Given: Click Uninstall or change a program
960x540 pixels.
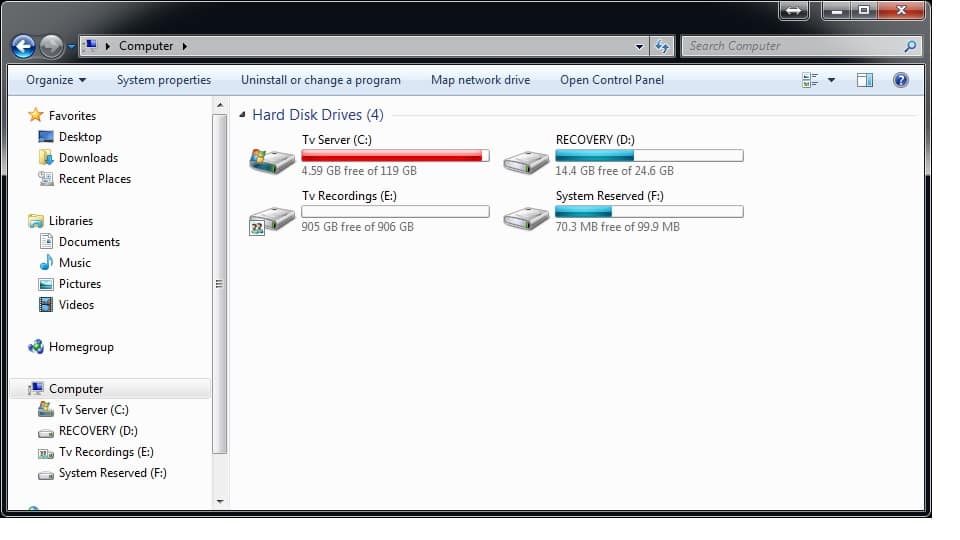Looking at the screenshot, I should click(320, 80).
